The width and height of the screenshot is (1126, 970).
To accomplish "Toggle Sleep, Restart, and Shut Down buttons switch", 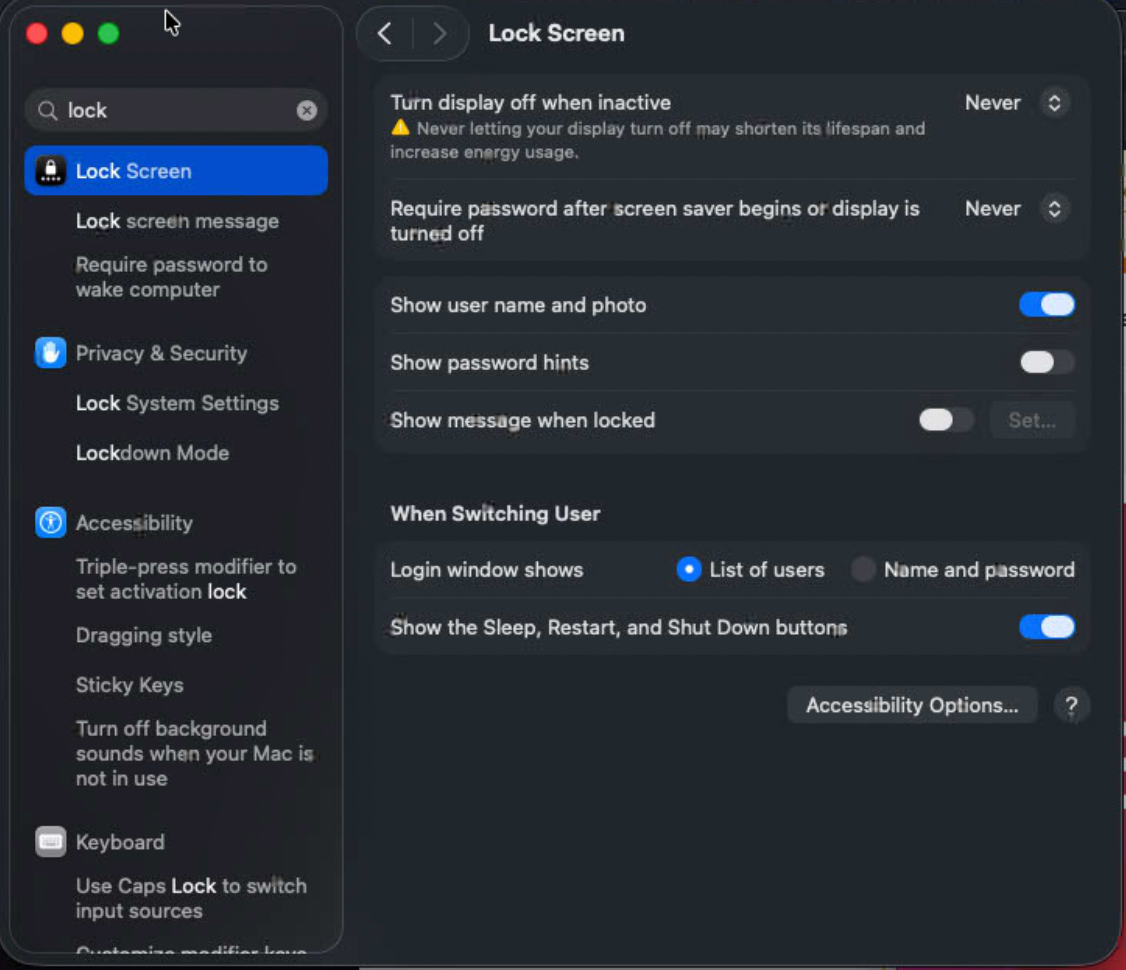I will 1047,627.
